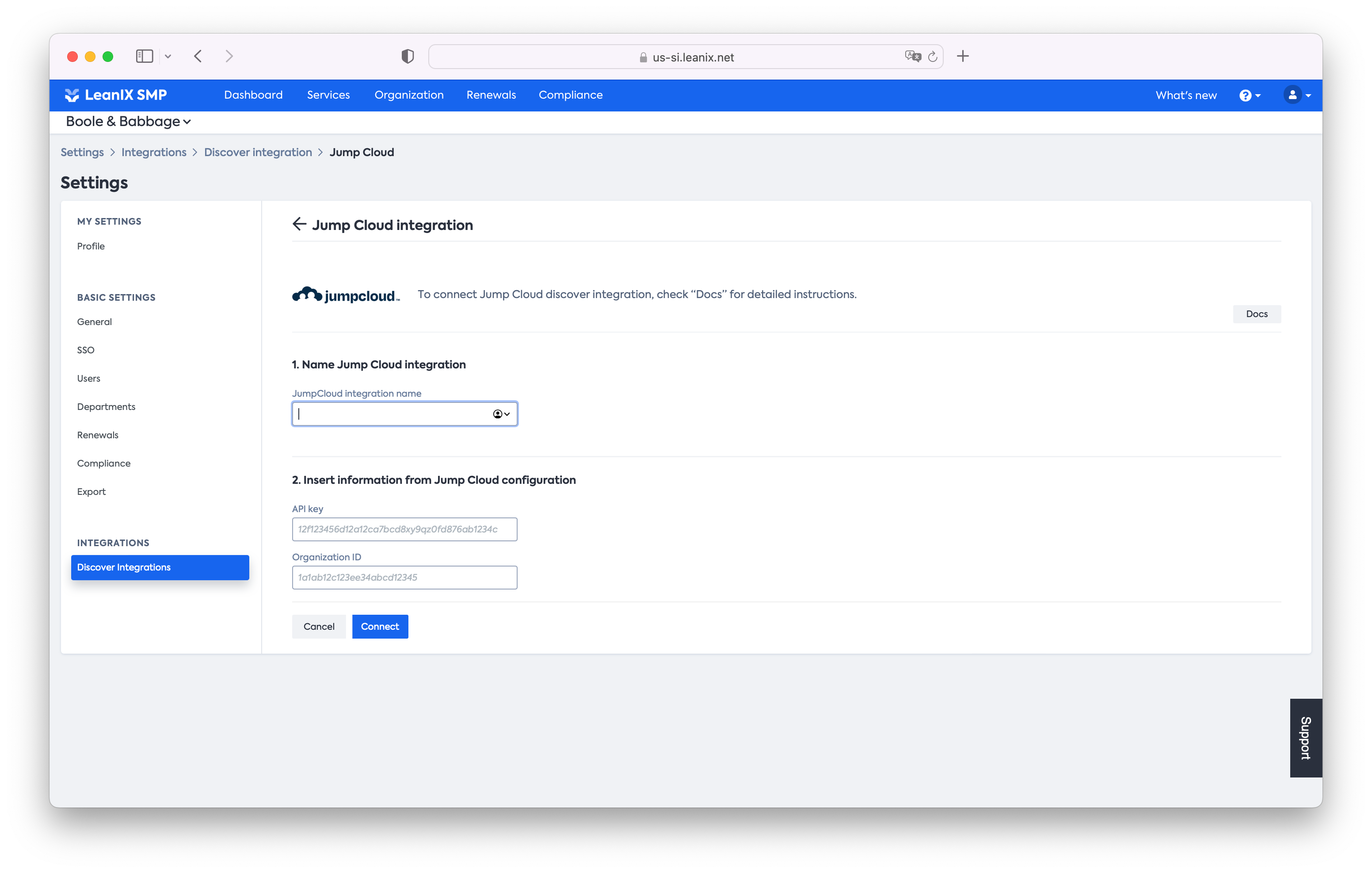Select Export in the settings sidebar
The image size is (1372, 873).
tap(91, 491)
